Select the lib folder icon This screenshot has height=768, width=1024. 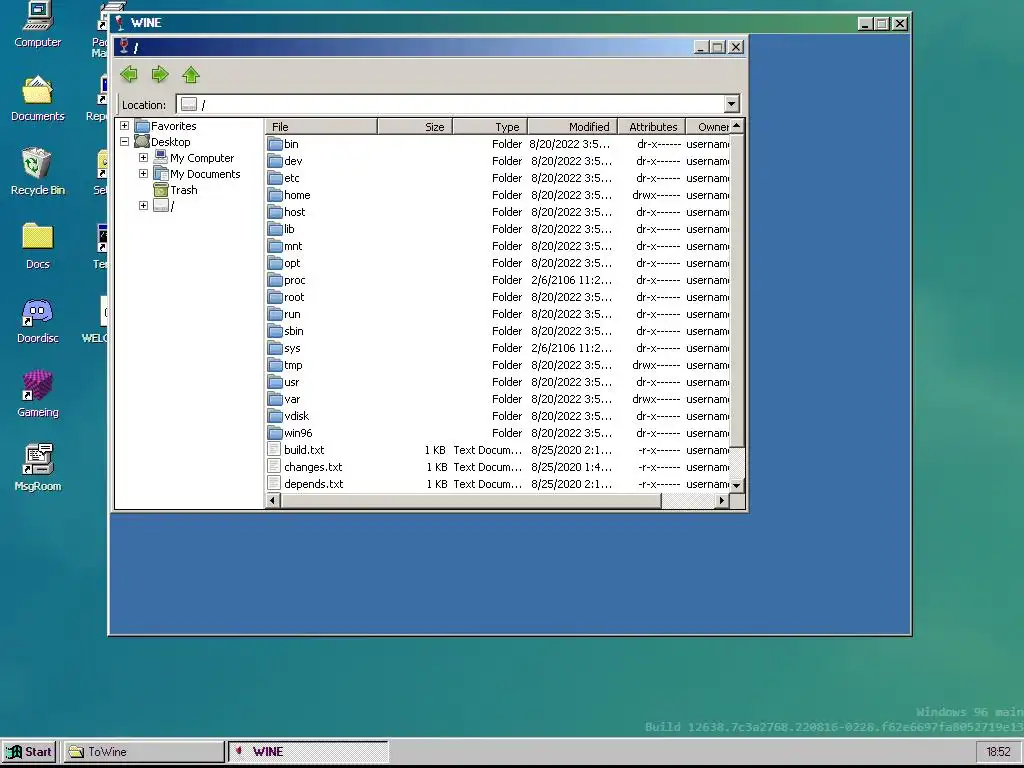pos(275,229)
